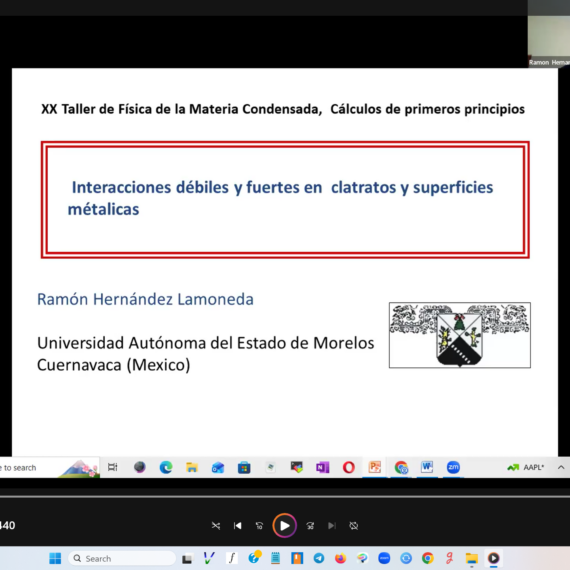Open Firefox from the bottom taskbar
Screen dimensions: 570x570
click(341, 558)
